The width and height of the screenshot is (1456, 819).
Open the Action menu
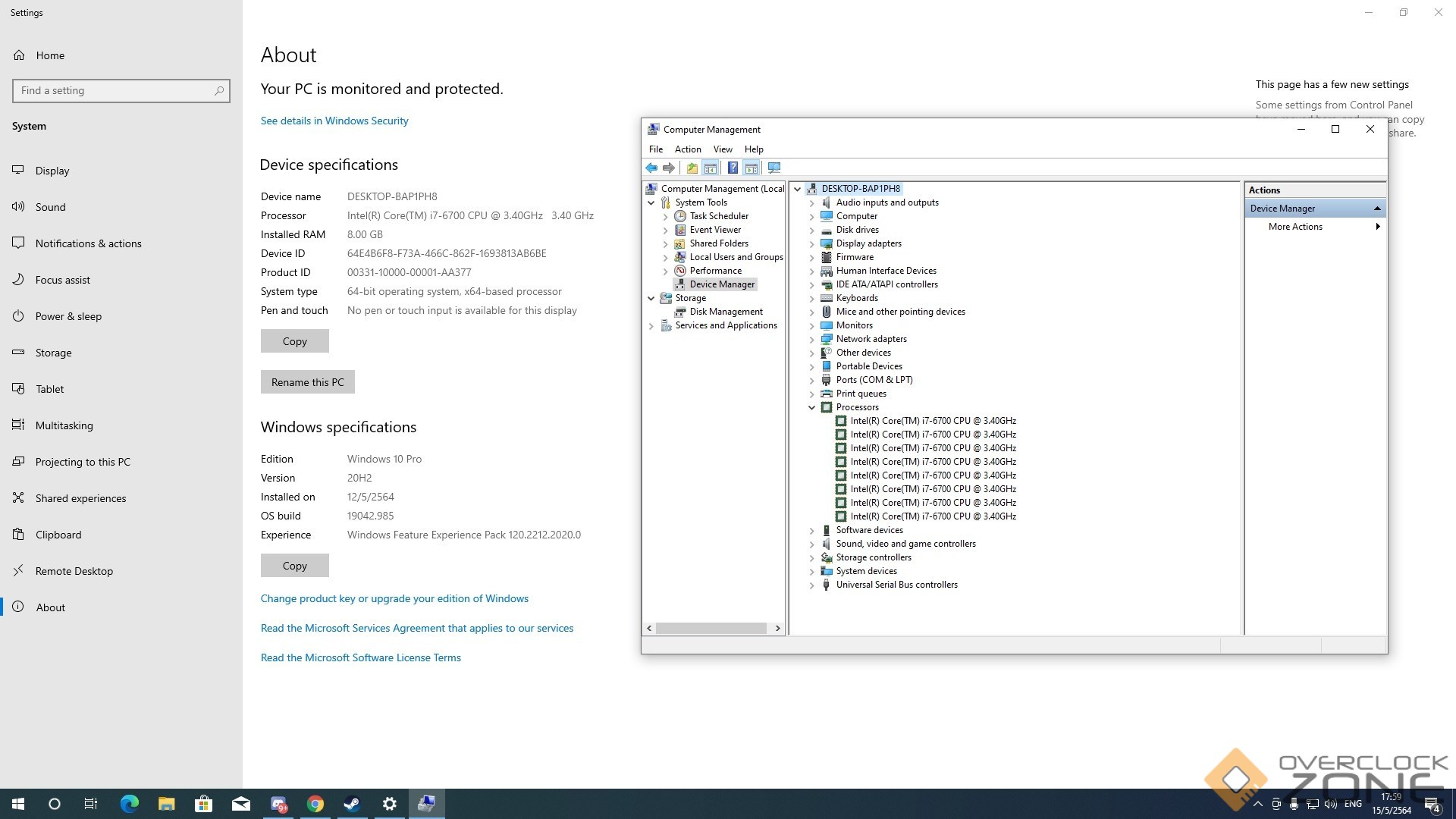click(x=688, y=149)
